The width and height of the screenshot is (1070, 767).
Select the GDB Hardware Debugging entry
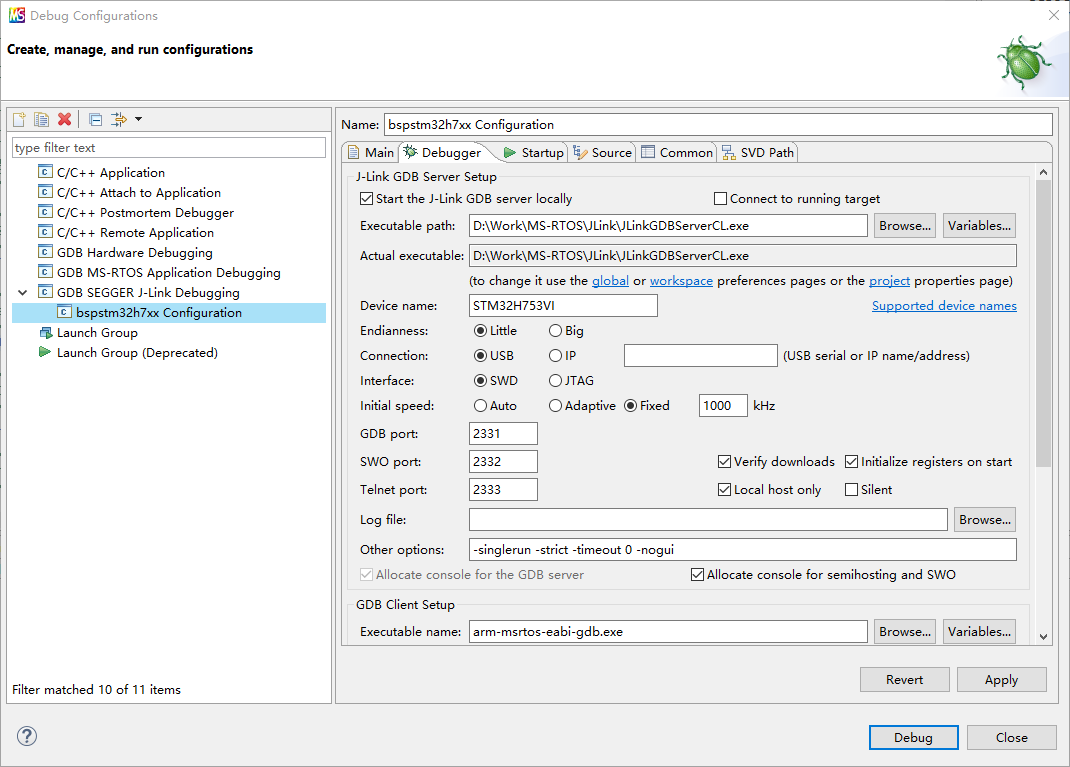pyautogui.click(x=134, y=253)
